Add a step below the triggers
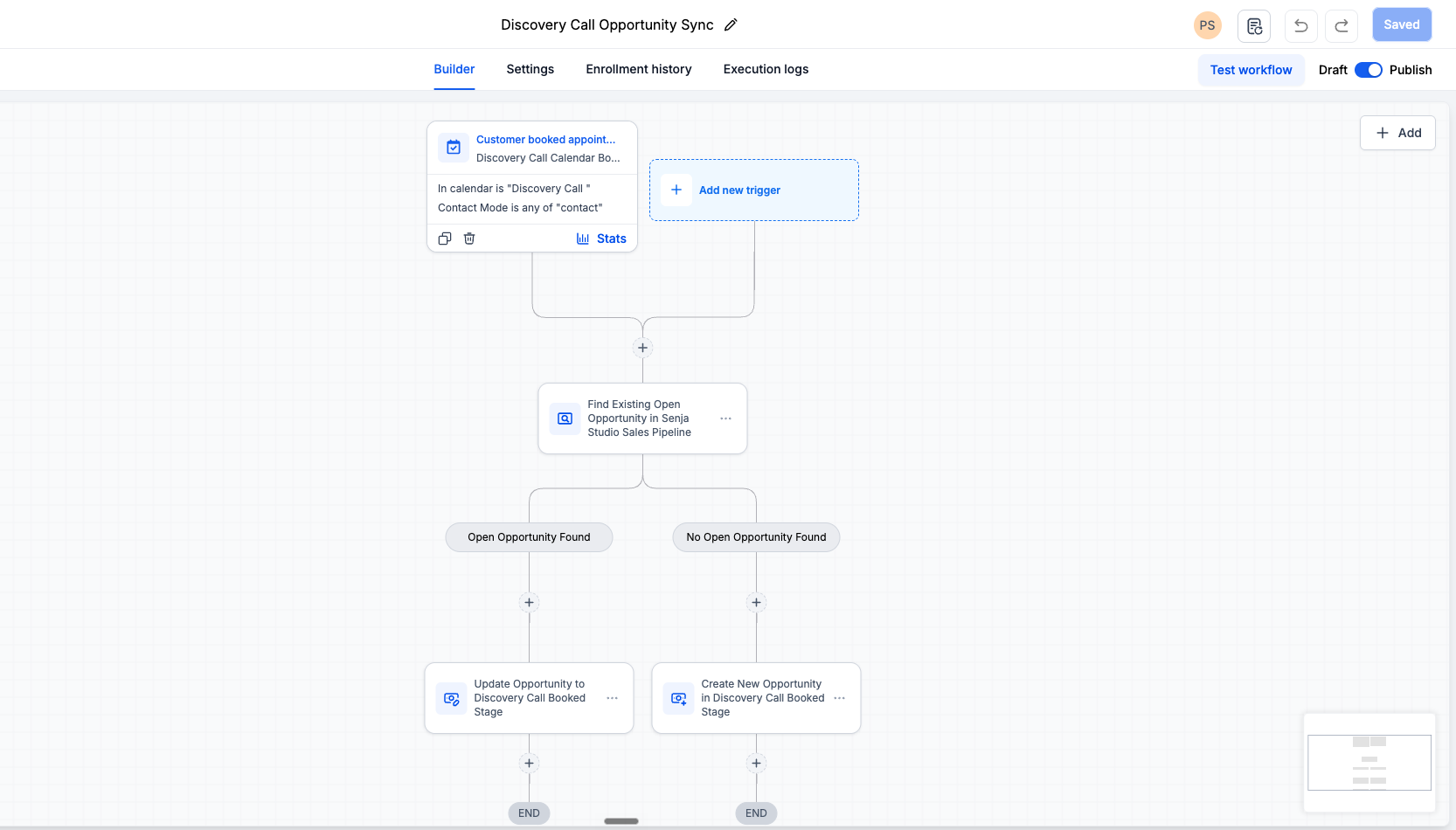The image size is (1456, 830). coord(642,348)
